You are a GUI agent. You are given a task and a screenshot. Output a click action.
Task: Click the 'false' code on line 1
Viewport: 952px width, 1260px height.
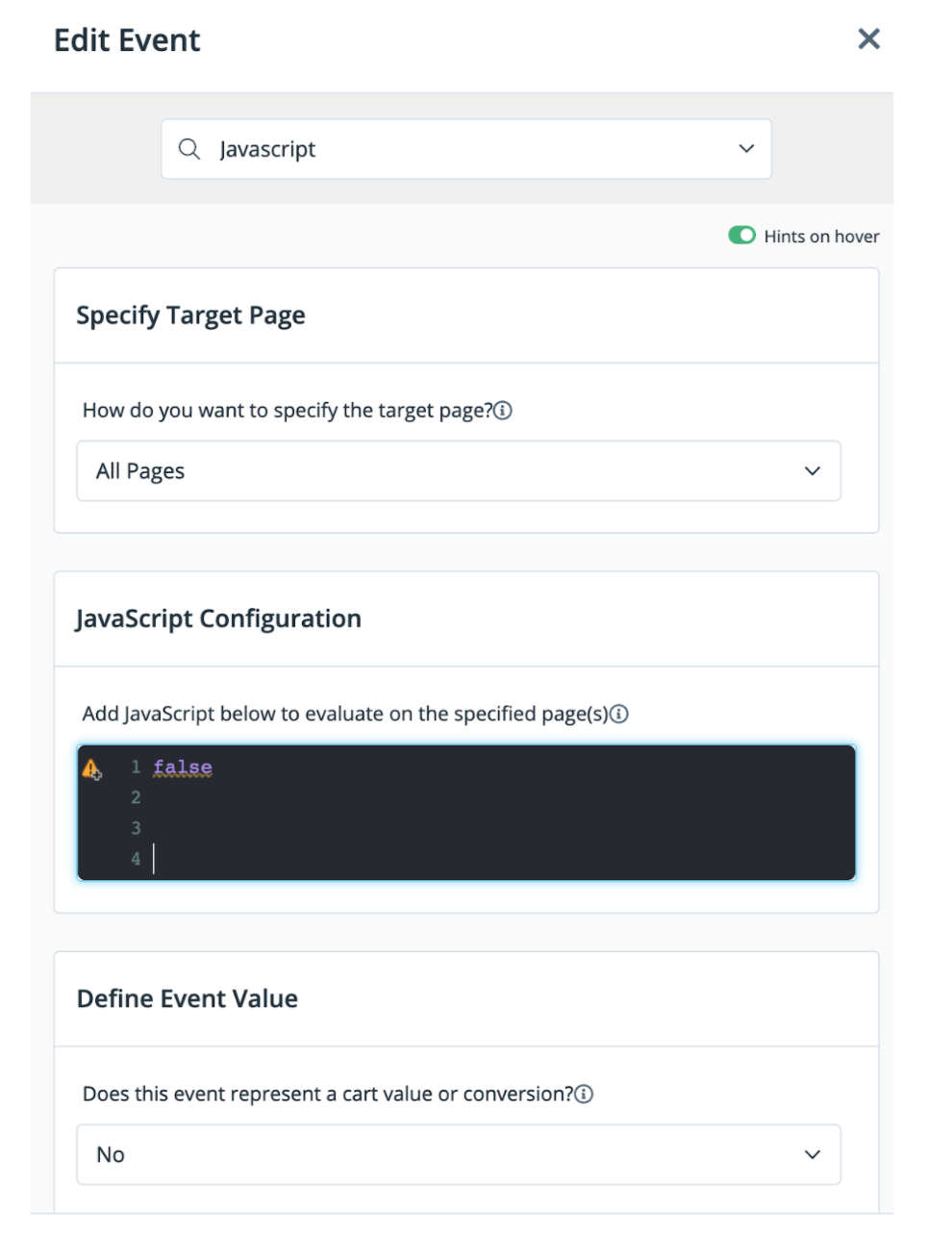tap(183, 768)
